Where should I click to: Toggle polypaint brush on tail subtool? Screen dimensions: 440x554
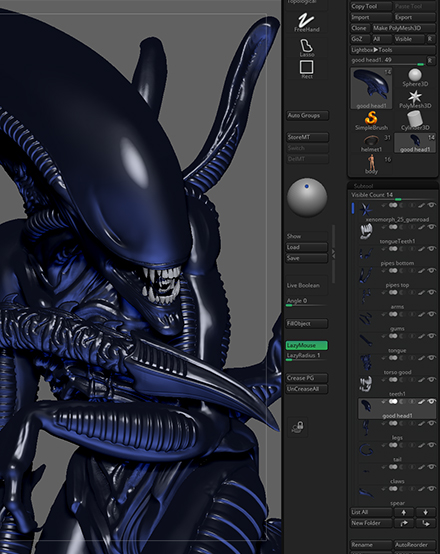[422, 445]
